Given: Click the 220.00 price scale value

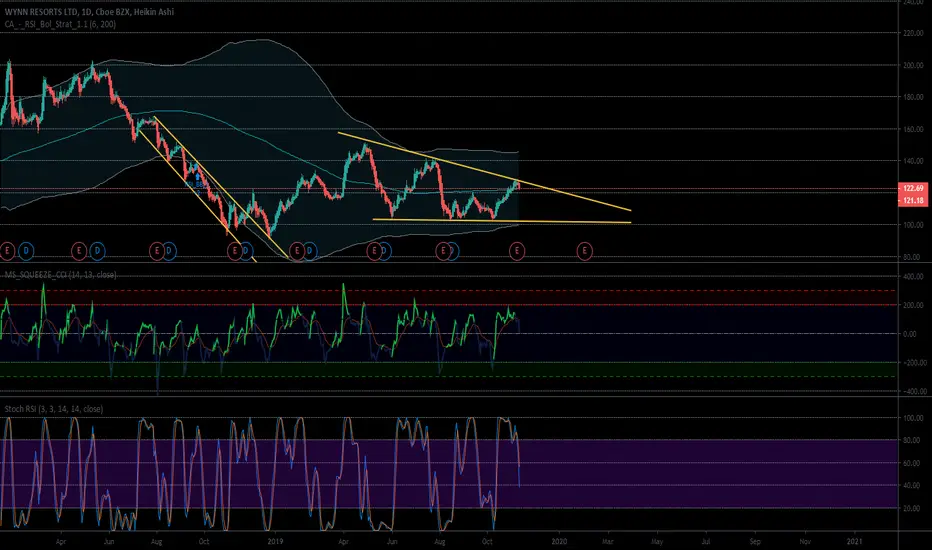Looking at the screenshot, I should pyautogui.click(x=913, y=33).
